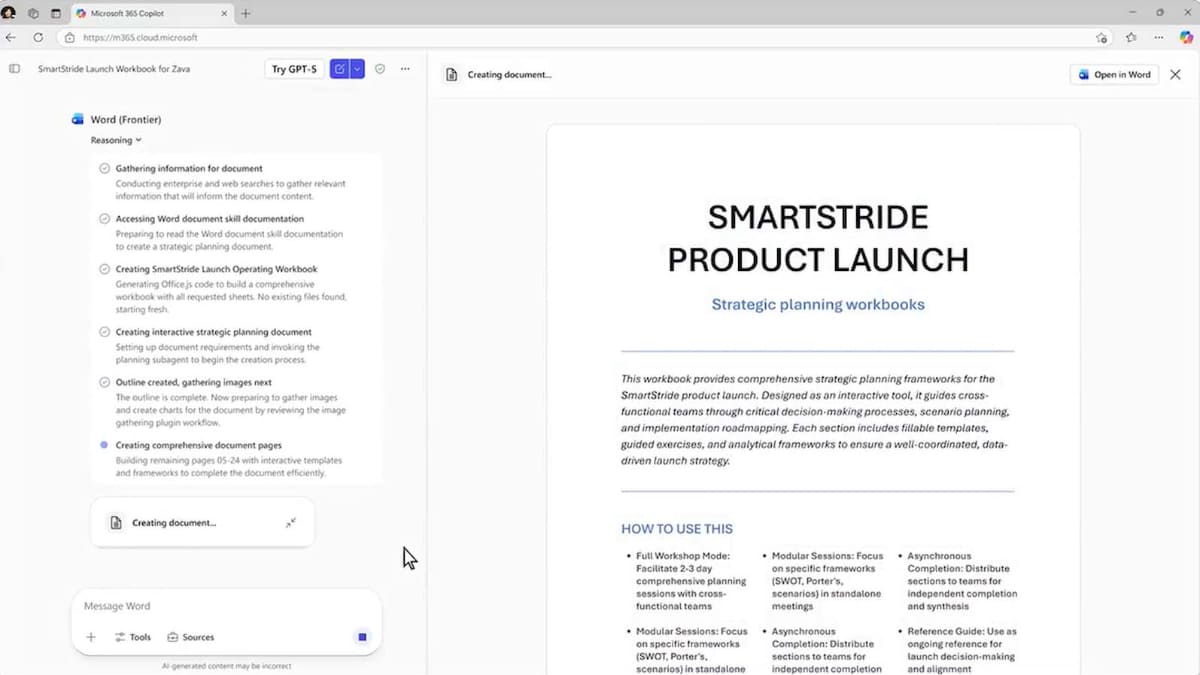Click checkmark beside Creating interactive strategic planning document
This screenshot has height=675, width=1200.
click(104, 332)
